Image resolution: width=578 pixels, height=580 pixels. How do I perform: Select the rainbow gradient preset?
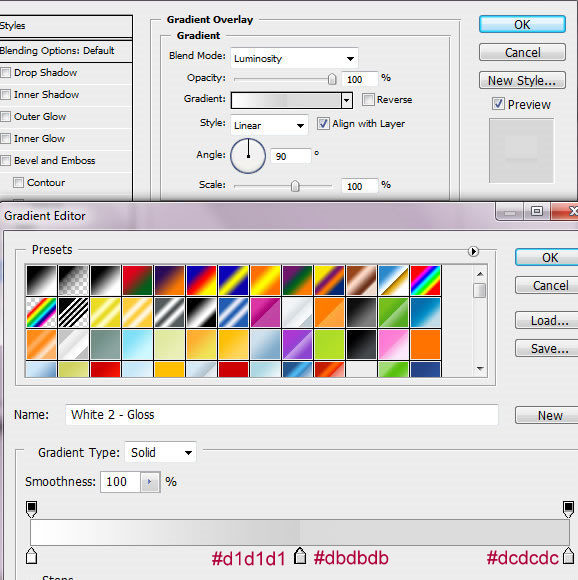[425, 280]
